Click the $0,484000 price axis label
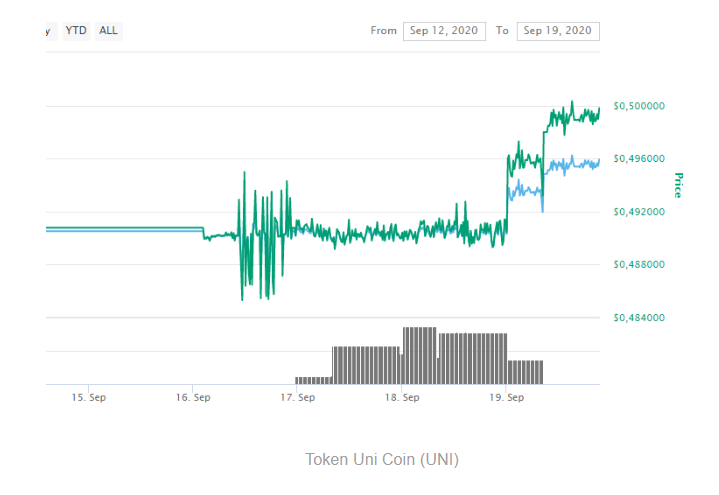The width and height of the screenshot is (719, 495). [639, 317]
